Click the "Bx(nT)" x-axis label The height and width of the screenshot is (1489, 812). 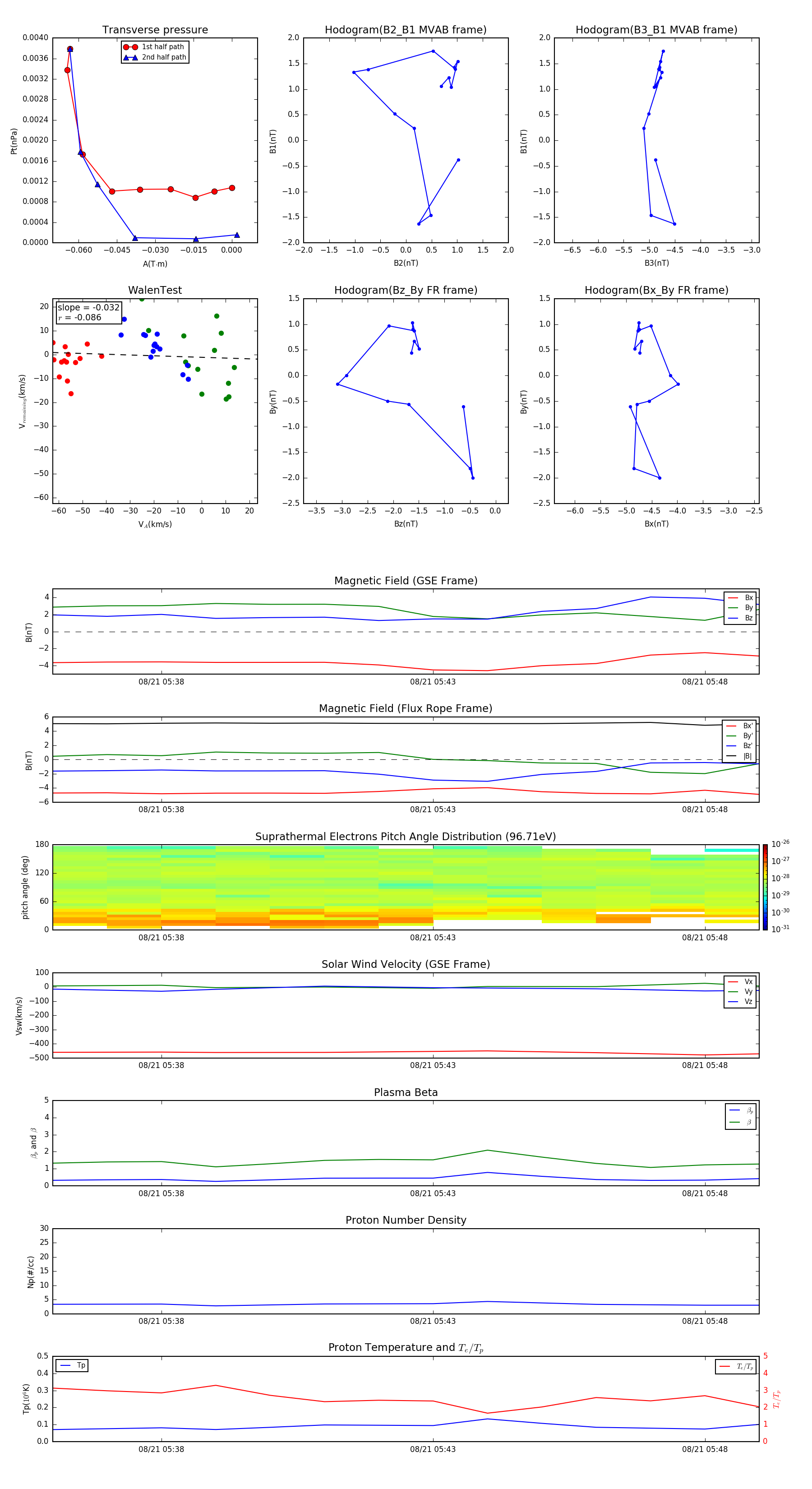(656, 524)
